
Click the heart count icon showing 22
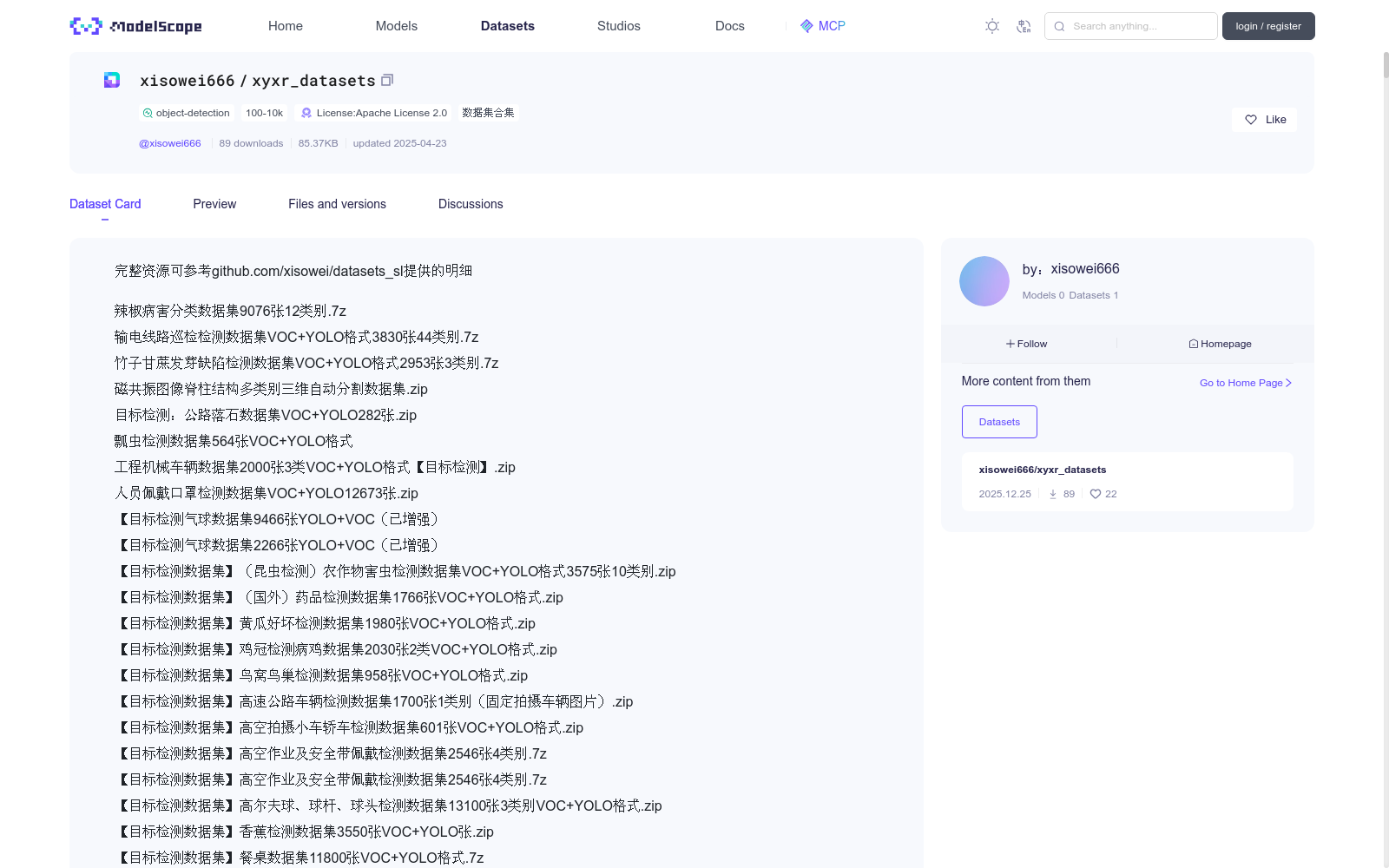(1096, 494)
